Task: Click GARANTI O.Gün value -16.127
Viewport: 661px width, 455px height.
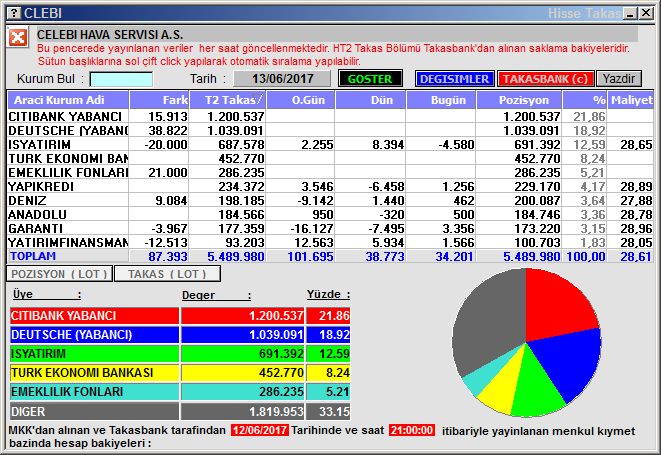Action: (312, 229)
